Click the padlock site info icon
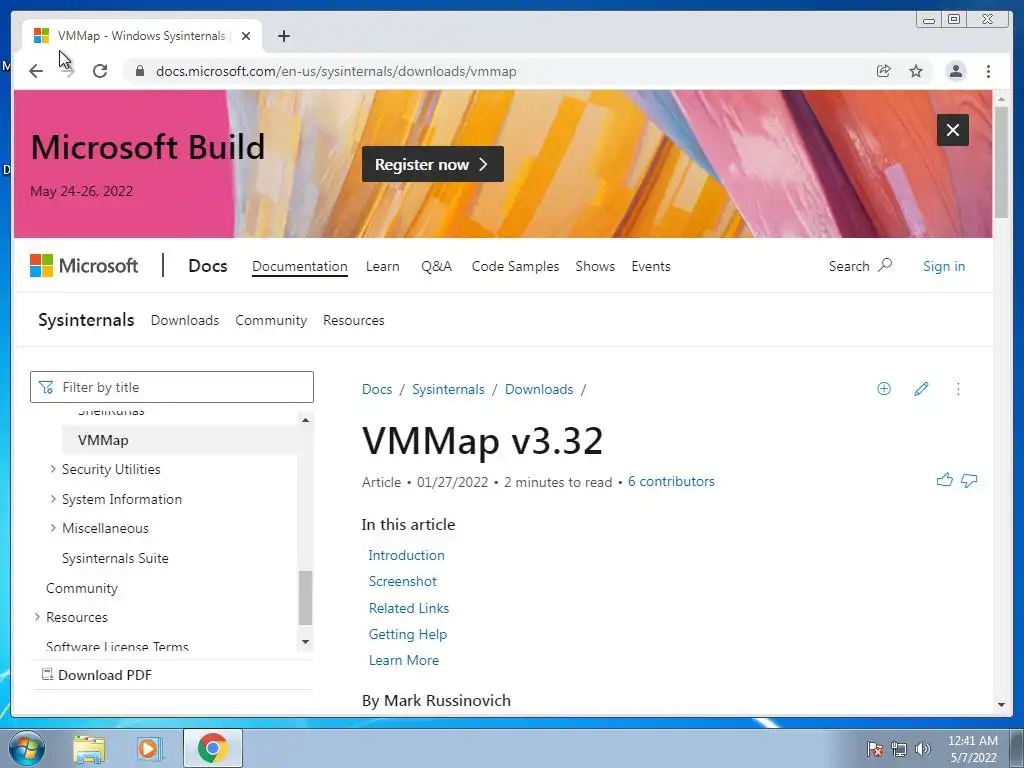This screenshot has width=1024, height=768. coord(140,71)
